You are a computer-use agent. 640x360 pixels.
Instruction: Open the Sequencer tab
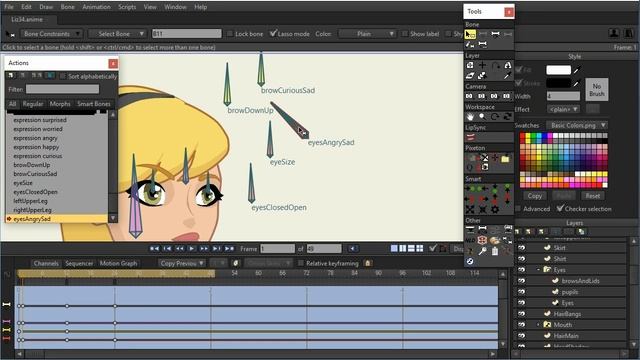(79, 263)
